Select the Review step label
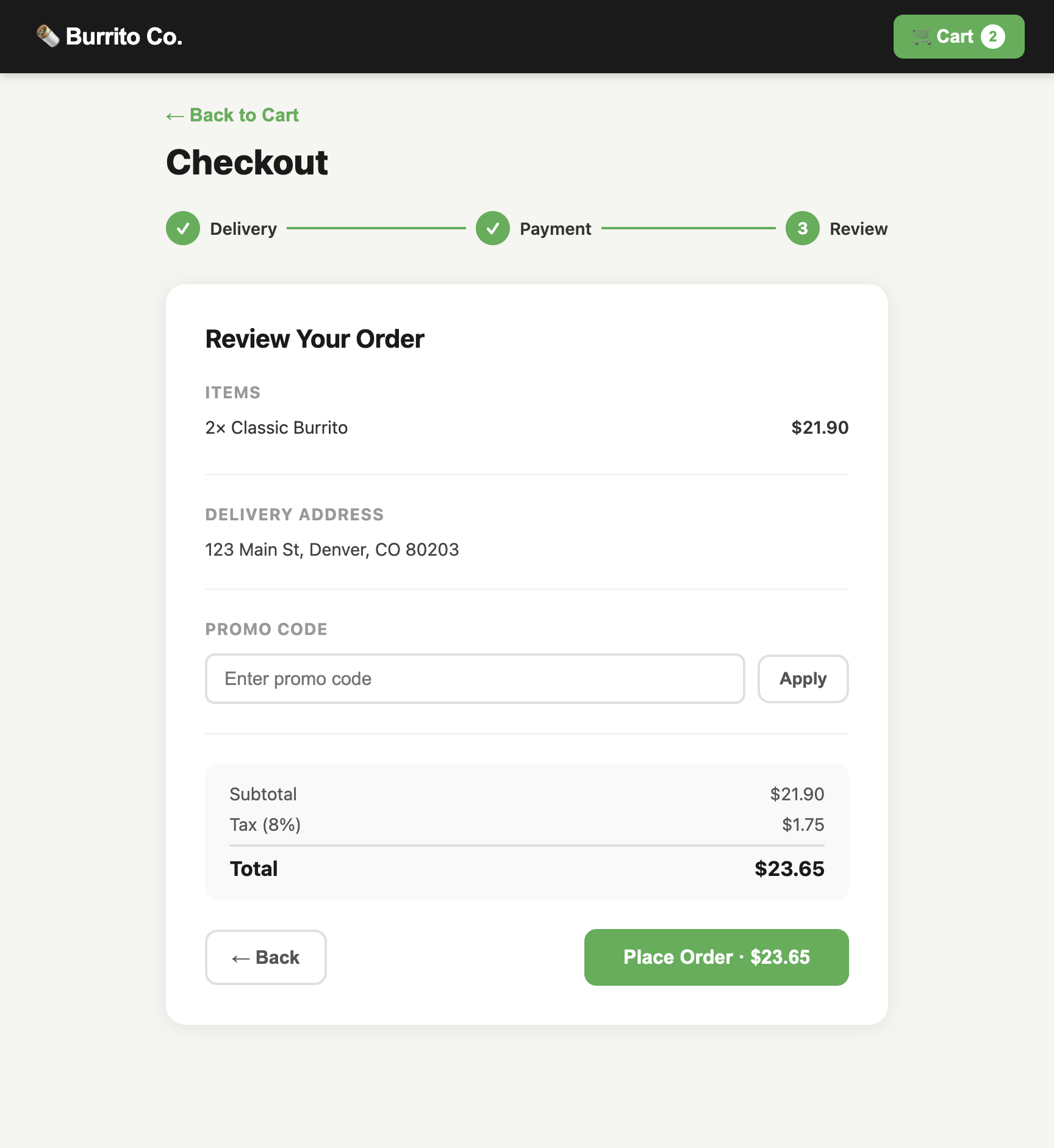The width and height of the screenshot is (1054, 1148). point(858,229)
